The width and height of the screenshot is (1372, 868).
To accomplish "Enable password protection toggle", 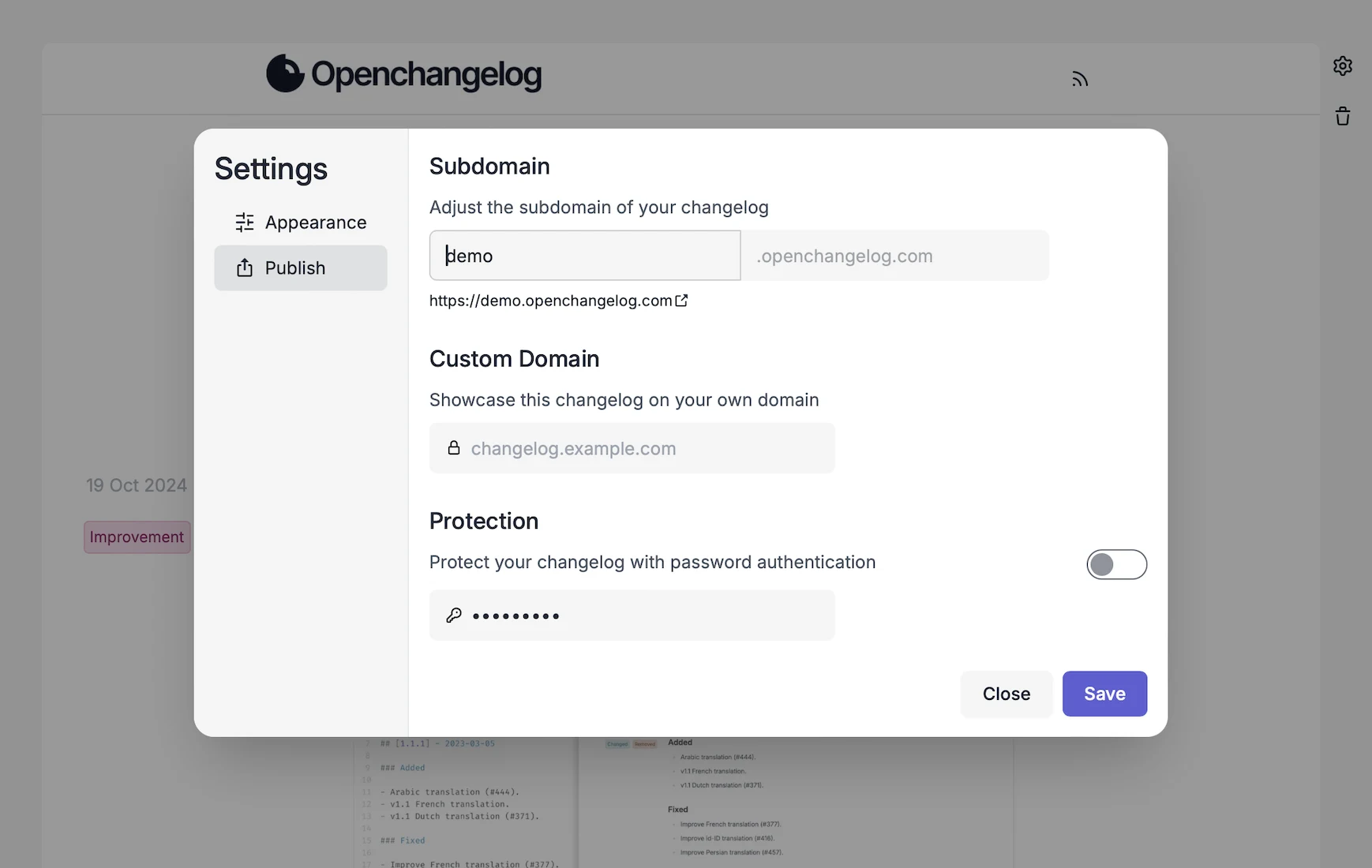I will [x=1116, y=564].
